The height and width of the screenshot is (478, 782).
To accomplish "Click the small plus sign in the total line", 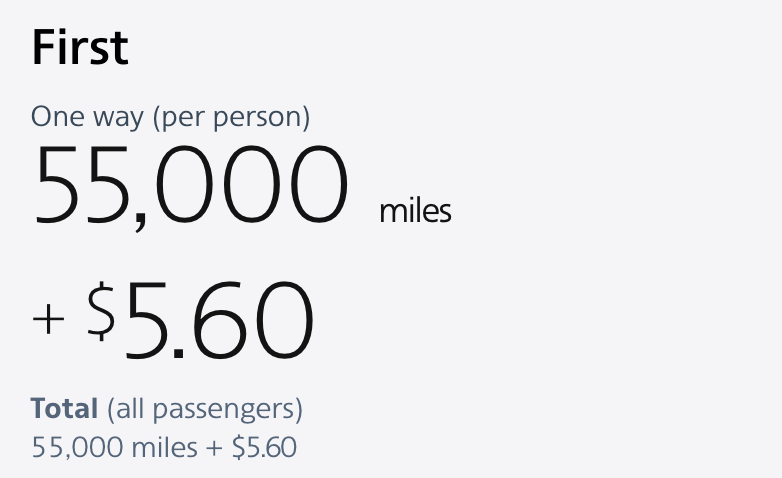I will coord(213,448).
